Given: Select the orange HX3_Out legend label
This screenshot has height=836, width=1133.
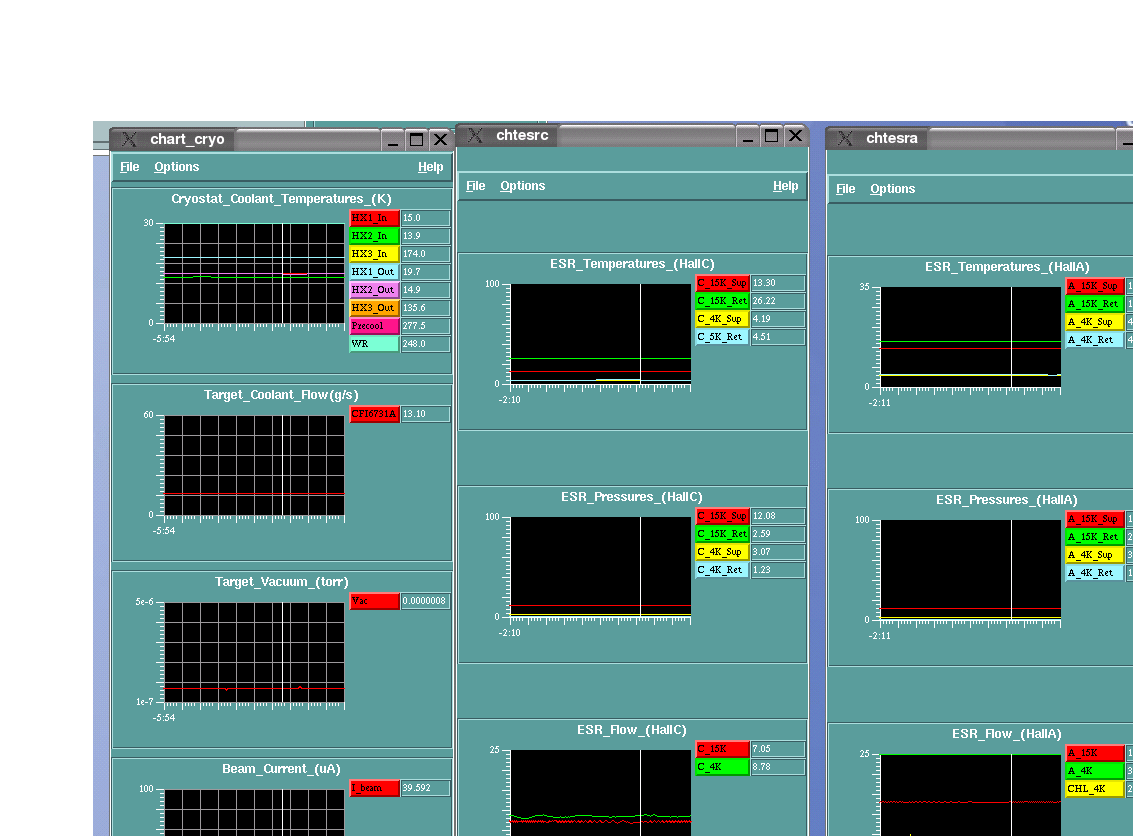Looking at the screenshot, I should pyautogui.click(x=374, y=308).
